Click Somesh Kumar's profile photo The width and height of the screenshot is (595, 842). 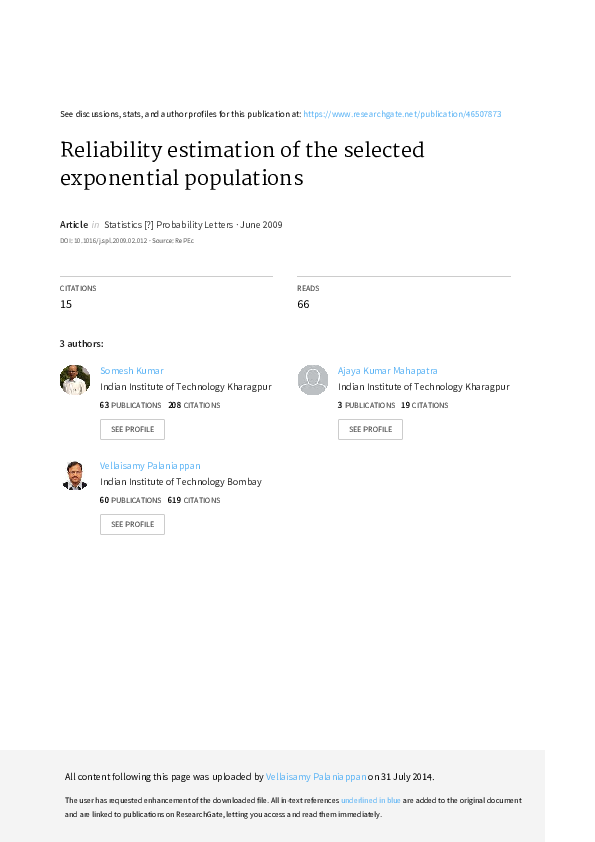click(x=75, y=380)
